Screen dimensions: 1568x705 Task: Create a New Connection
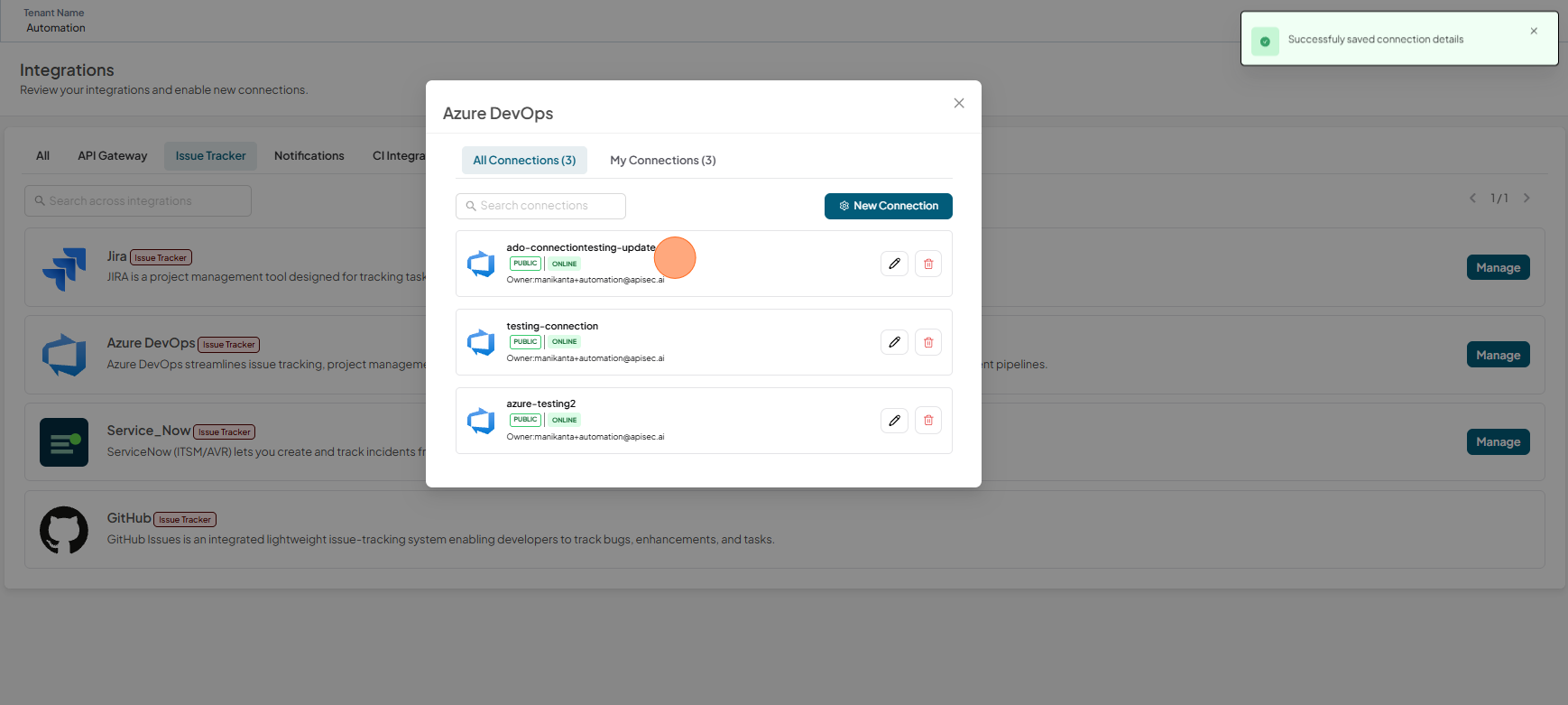coord(889,206)
